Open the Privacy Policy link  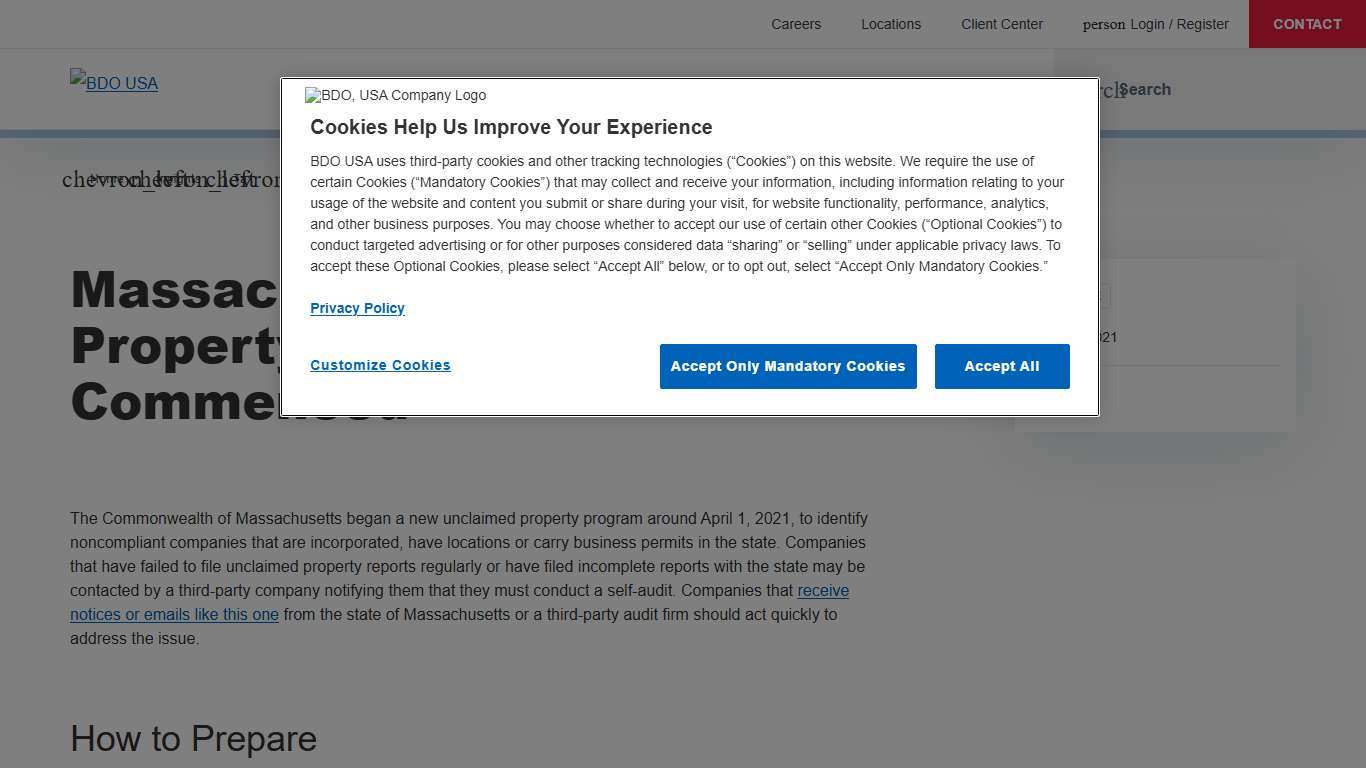[x=357, y=308]
